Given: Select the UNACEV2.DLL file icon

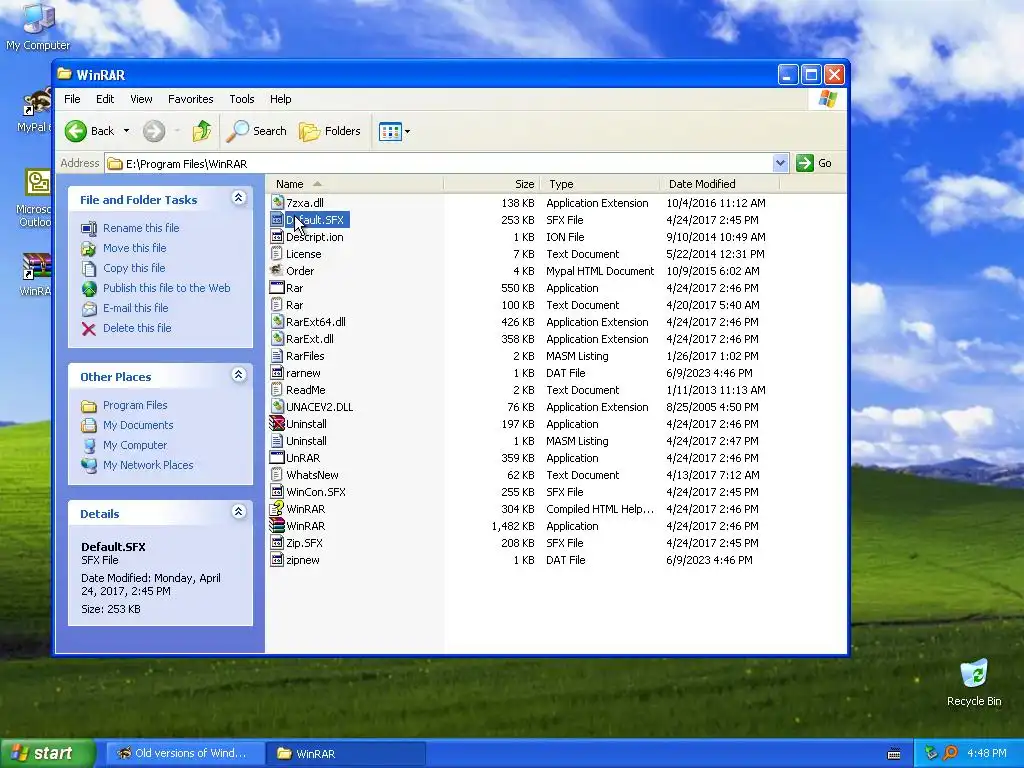Looking at the screenshot, I should pos(277,407).
